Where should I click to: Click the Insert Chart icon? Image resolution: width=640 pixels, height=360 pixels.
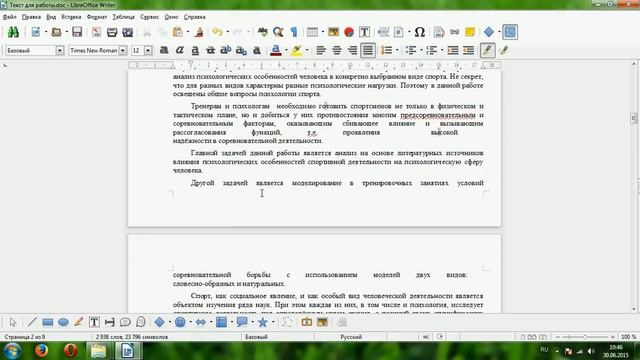(x=349, y=32)
